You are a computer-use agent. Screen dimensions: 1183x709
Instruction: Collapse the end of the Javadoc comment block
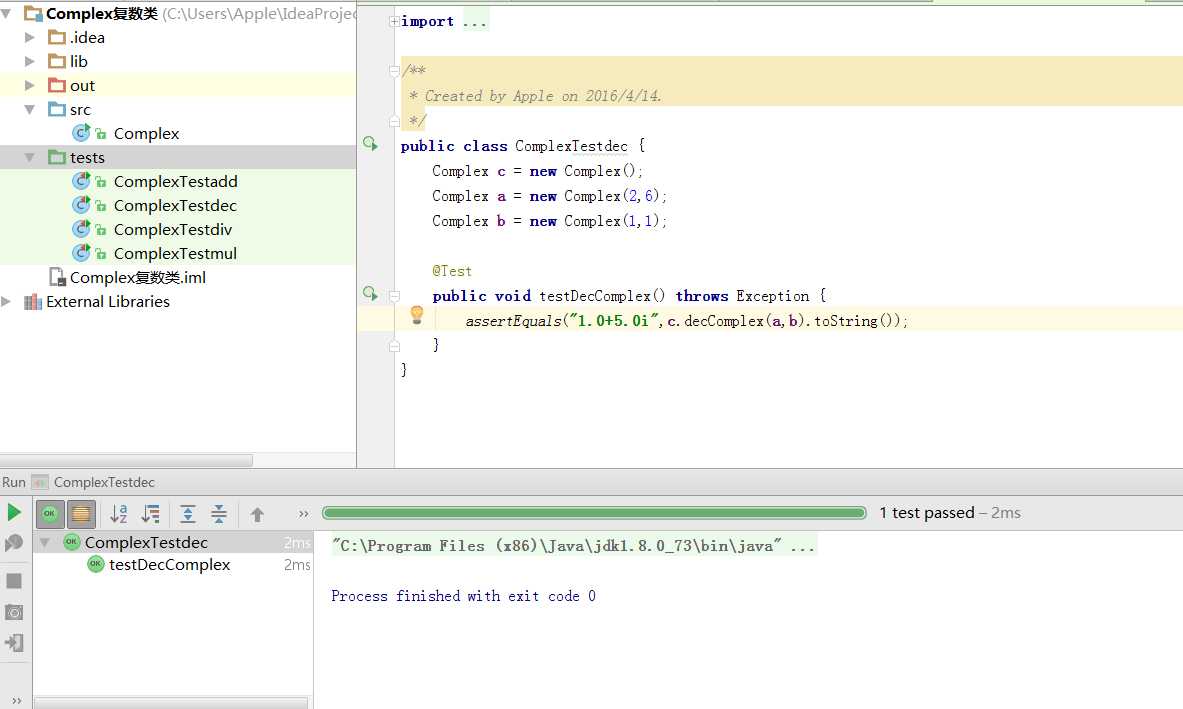(394, 121)
